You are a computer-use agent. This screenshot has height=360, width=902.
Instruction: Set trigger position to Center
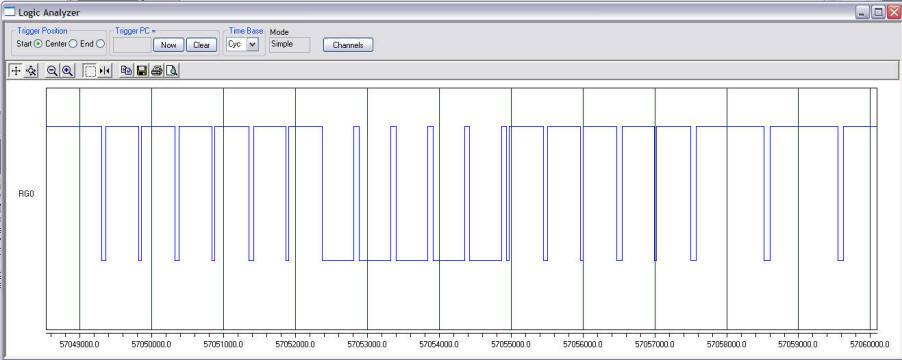(x=73, y=44)
